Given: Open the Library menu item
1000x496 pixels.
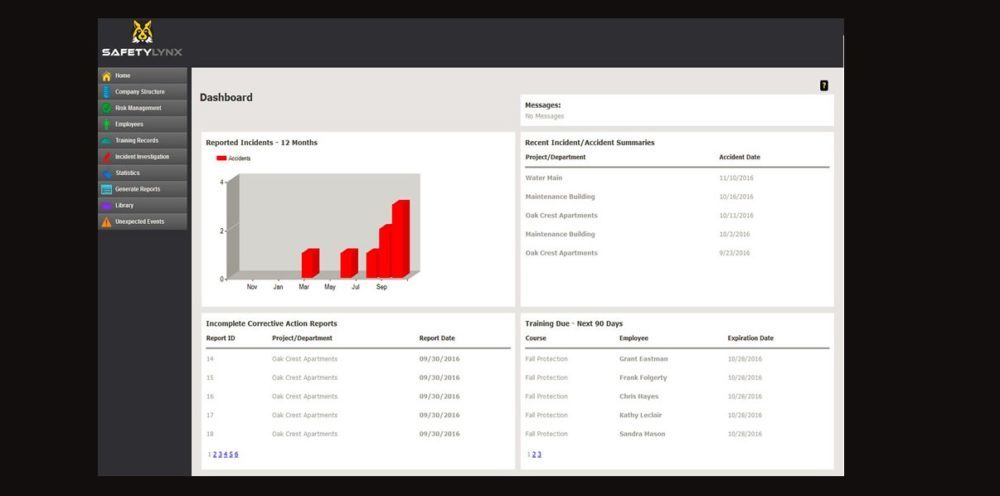Looking at the screenshot, I should (124, 205).
